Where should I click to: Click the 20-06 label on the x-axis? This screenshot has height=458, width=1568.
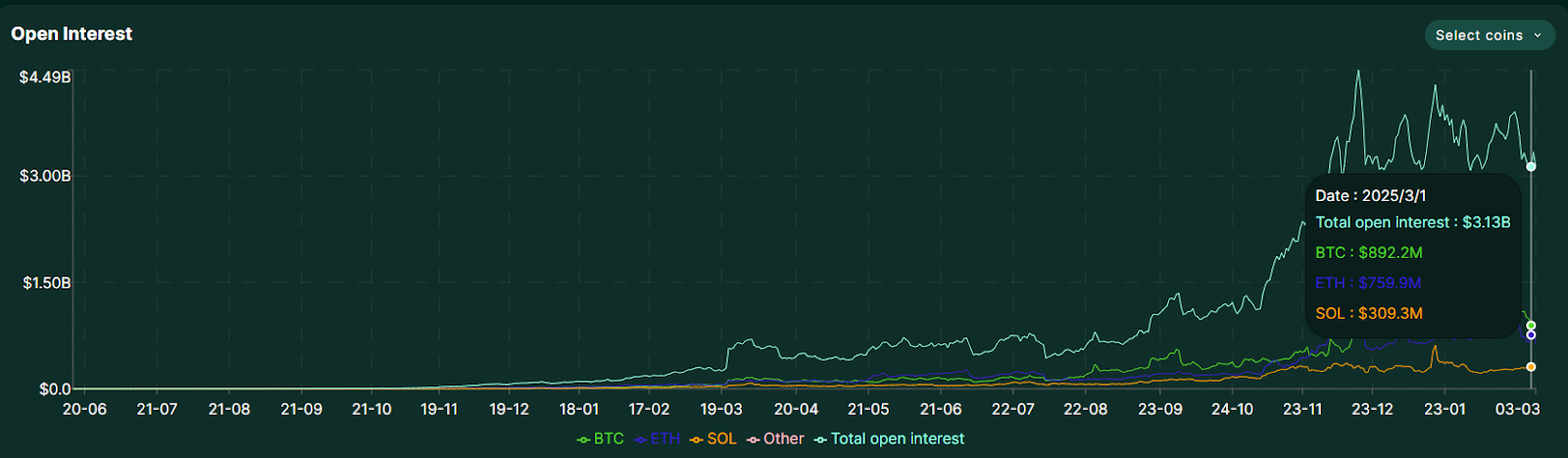[84, 409]
